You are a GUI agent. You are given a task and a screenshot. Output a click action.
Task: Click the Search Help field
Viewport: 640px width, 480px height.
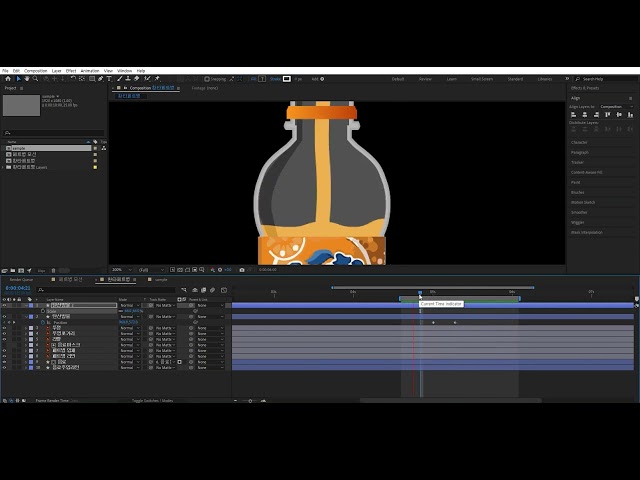pos(604,79)
